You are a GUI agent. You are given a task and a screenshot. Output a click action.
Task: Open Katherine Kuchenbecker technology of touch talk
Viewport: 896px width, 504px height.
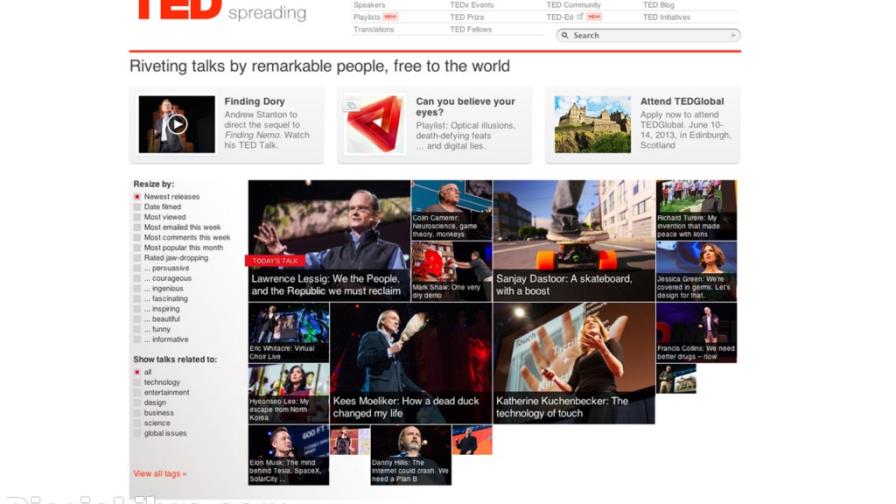[574, 363]
